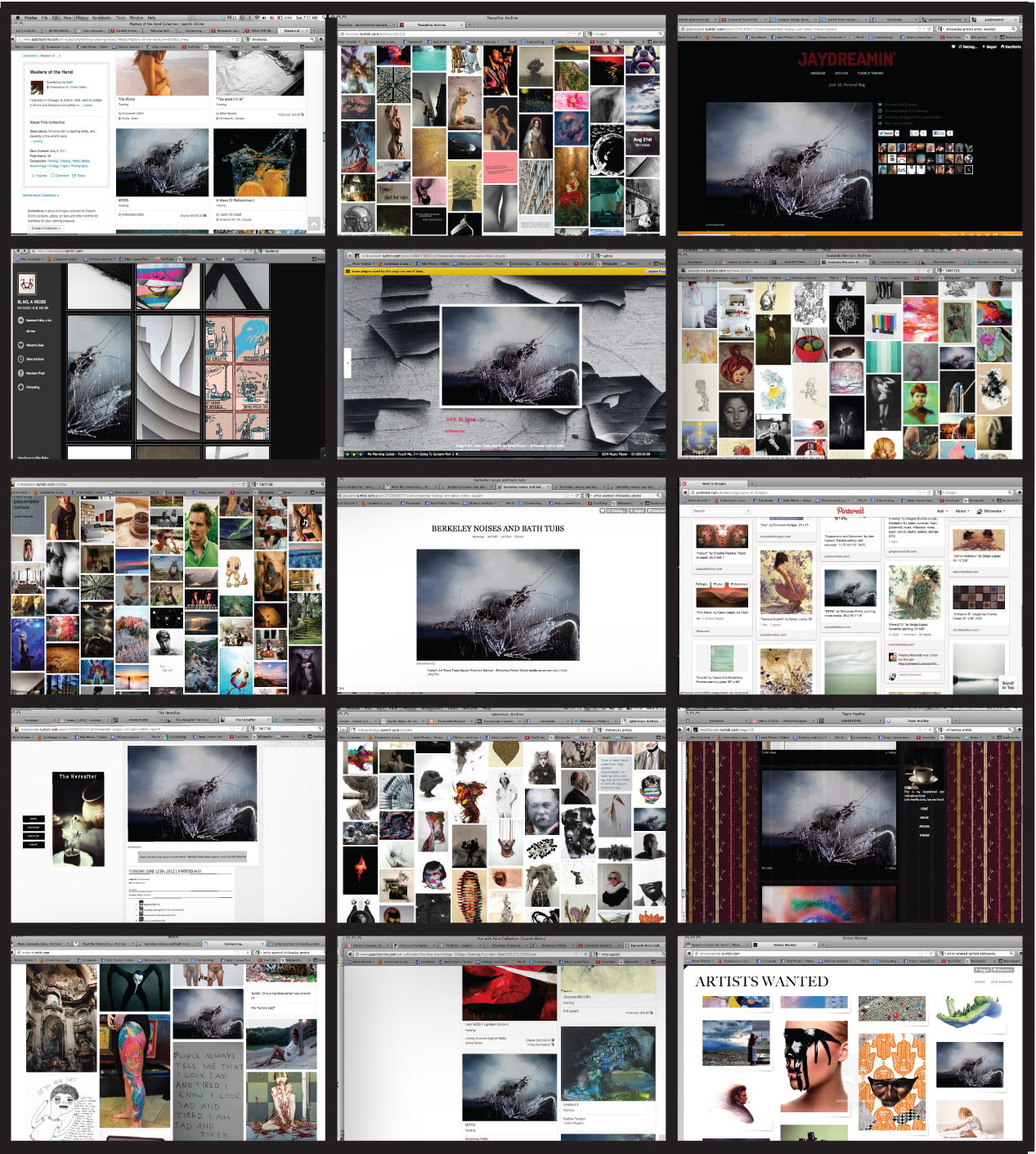Click the Comment link in the Masters of the Hand sidebar

pyautogui.click(x=60, y=176)
